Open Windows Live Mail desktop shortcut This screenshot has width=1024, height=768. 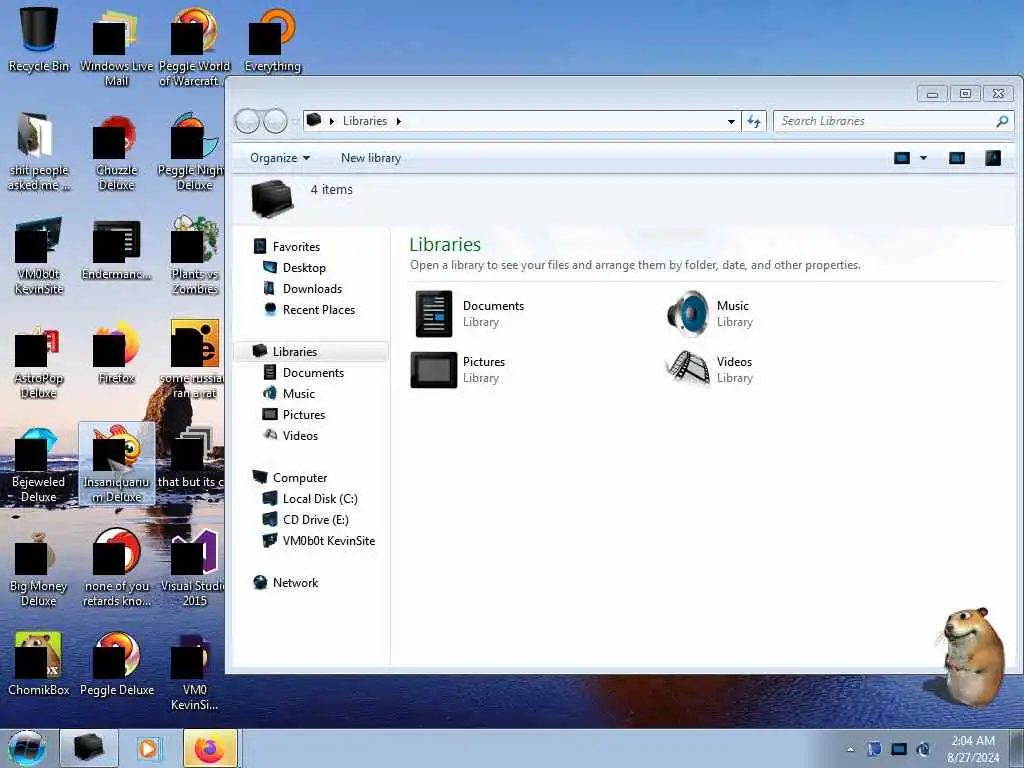click(116, 47)
